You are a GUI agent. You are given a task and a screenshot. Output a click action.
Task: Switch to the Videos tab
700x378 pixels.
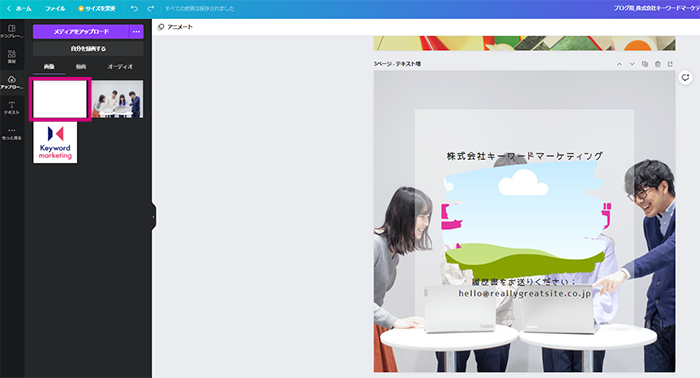point(81,66)
